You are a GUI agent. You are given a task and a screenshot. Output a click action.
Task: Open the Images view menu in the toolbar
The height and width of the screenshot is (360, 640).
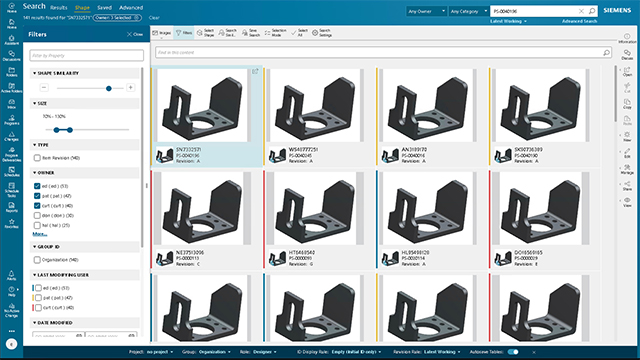pos(162,33)
